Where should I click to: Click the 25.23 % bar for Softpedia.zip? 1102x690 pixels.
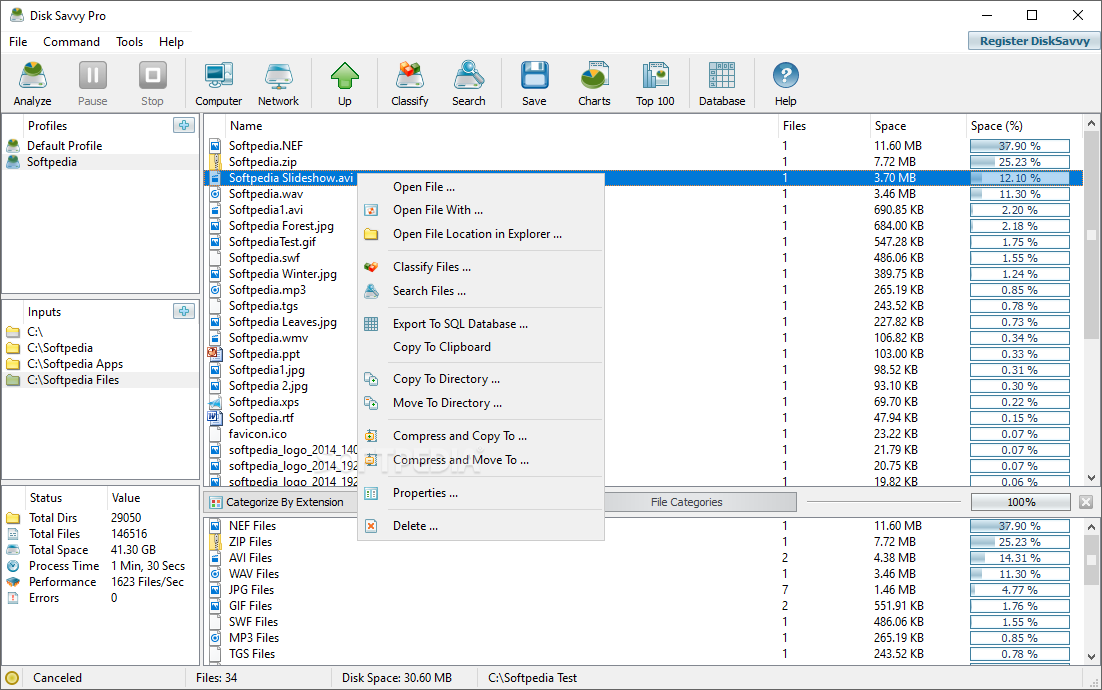[x=1020, y=162]
